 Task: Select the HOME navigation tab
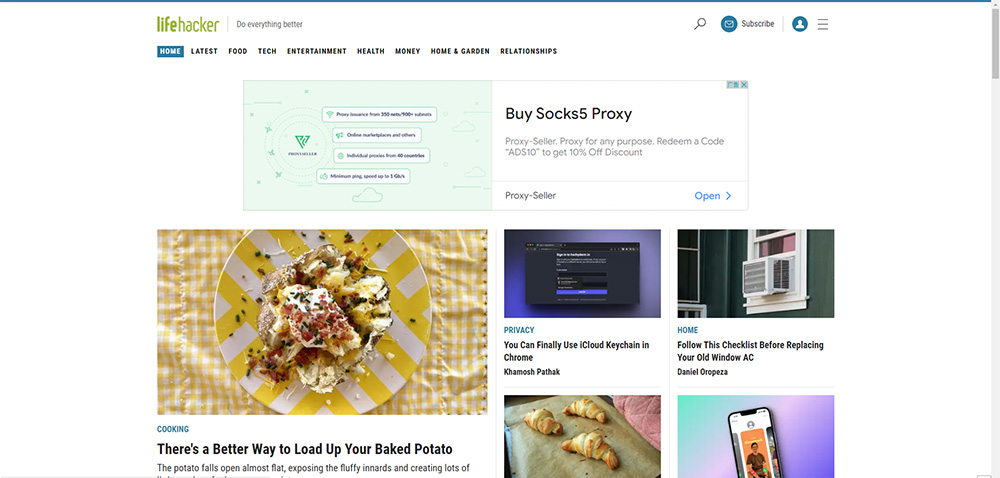coord(170,52)
